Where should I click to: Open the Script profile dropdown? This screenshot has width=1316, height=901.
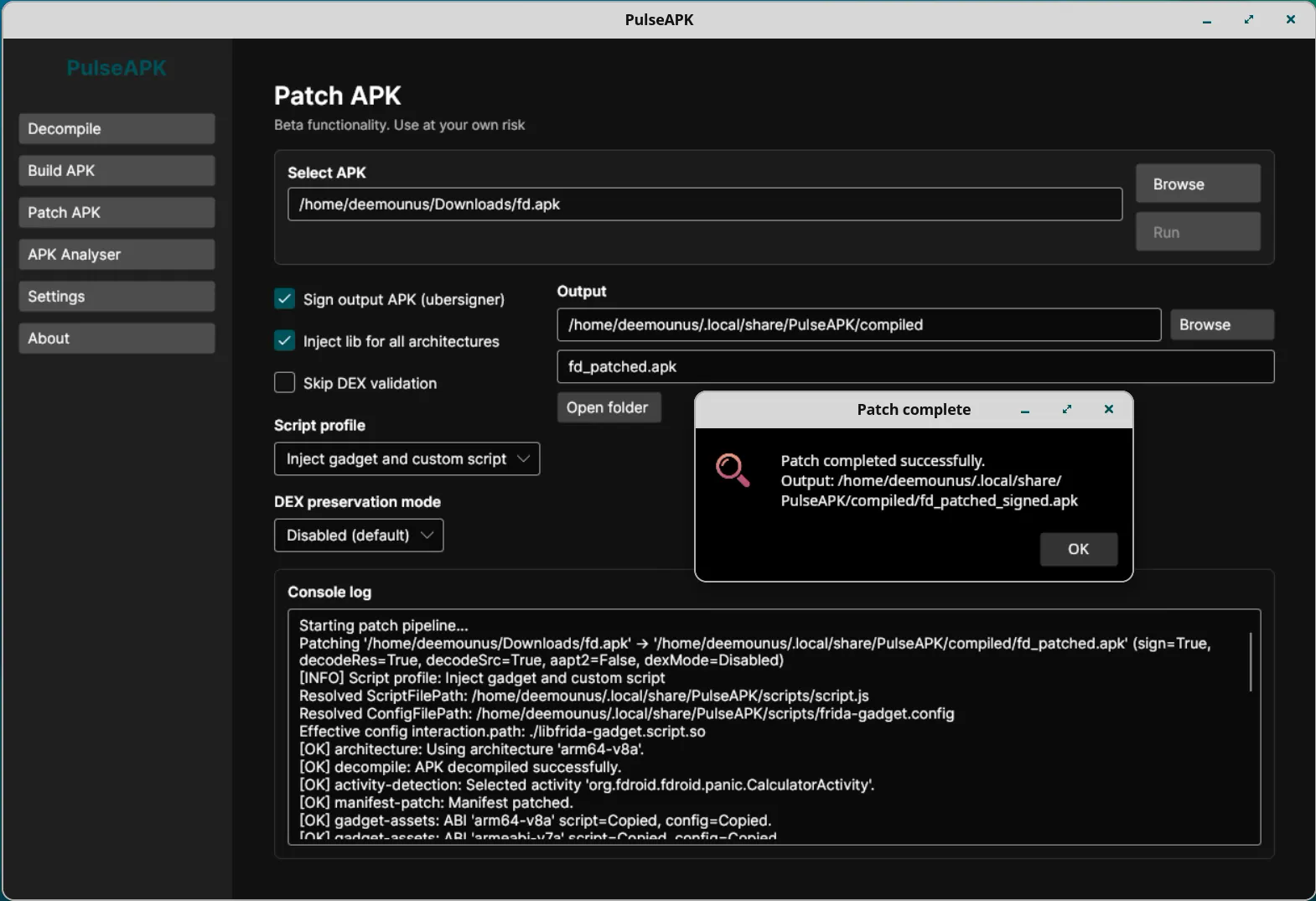click(x=407, y=458)
